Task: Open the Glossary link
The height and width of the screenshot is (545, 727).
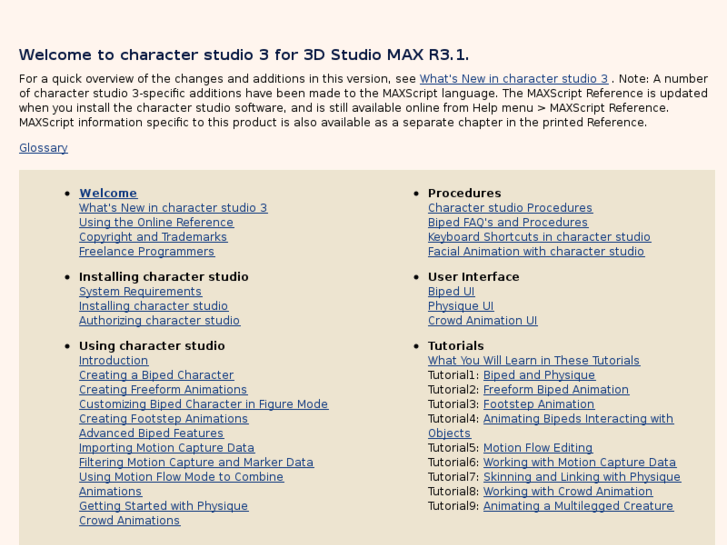Action: [43, 148]
